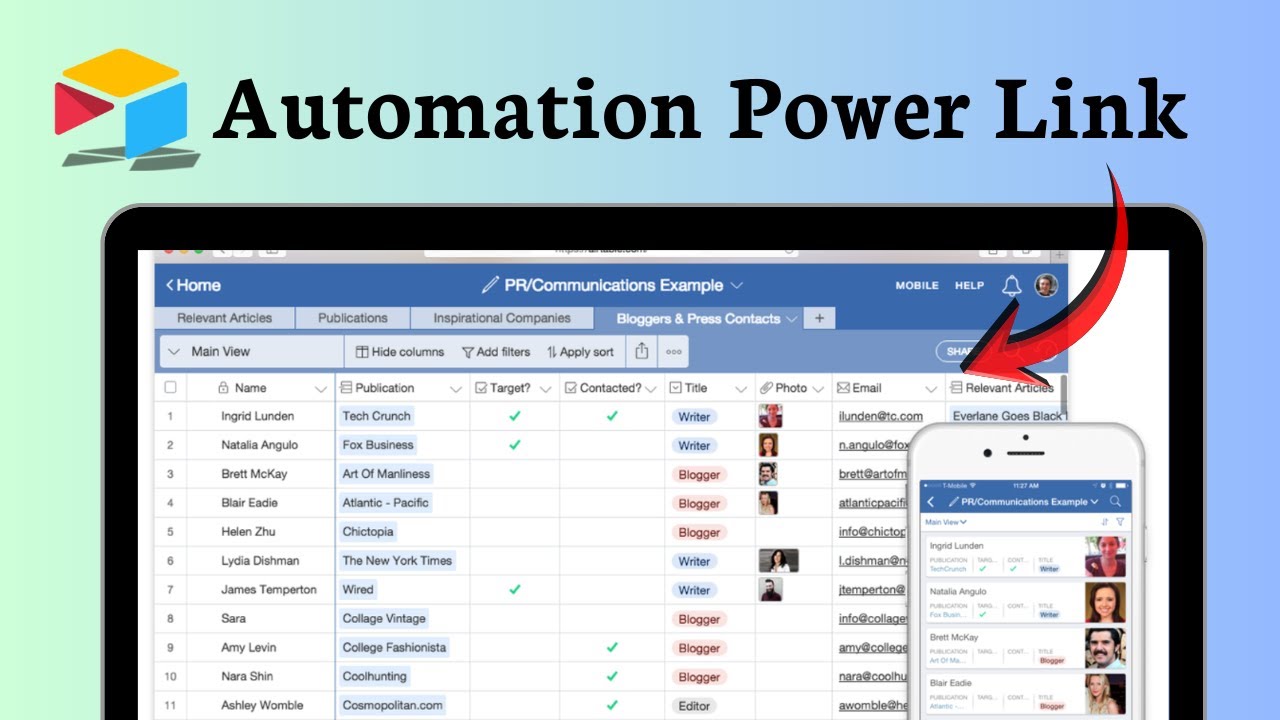The image size is (1280, 720).
Task: Open the ilunden@tc.com email link
Action: [881, 417]
